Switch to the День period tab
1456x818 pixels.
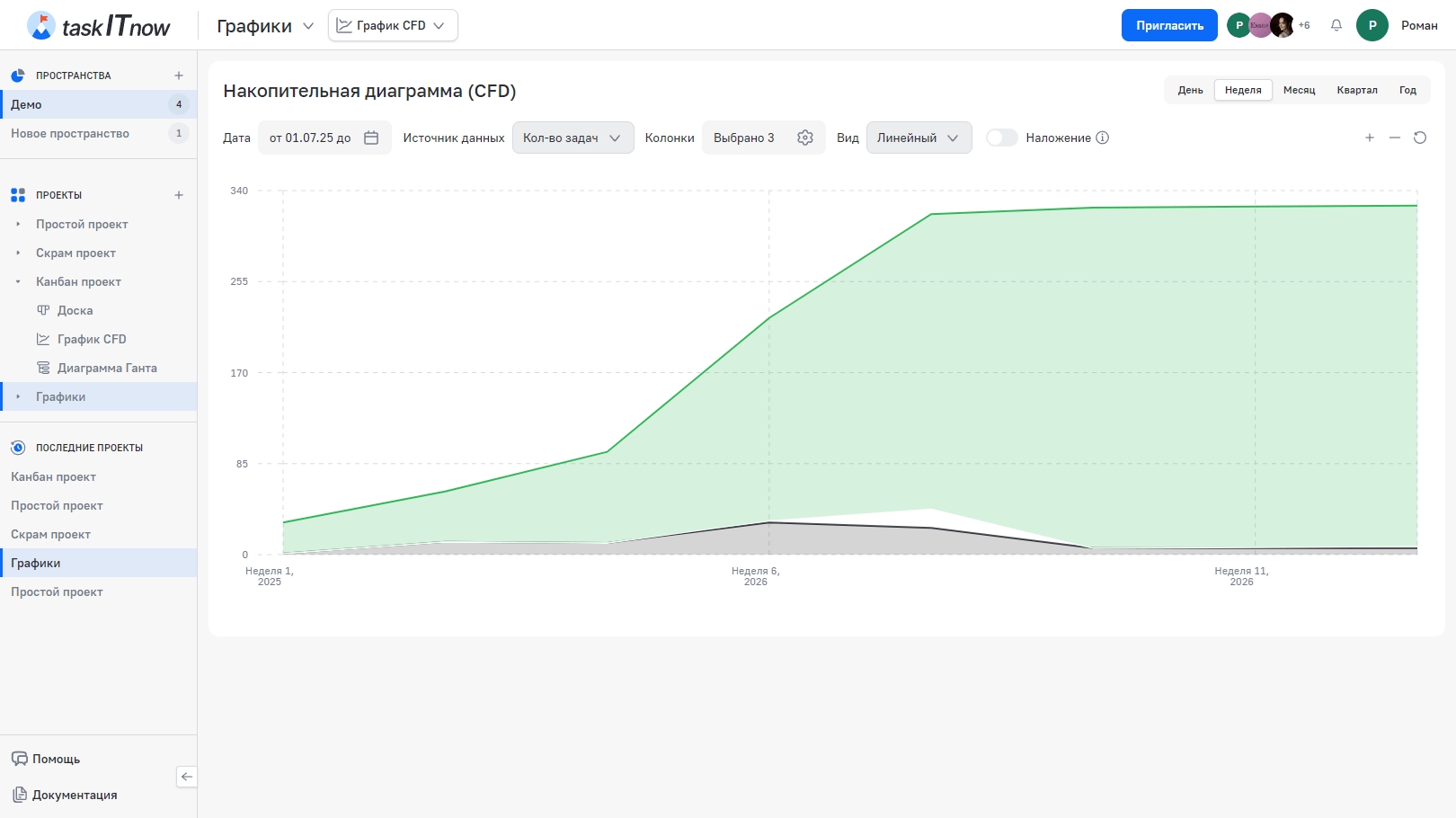1190,90
